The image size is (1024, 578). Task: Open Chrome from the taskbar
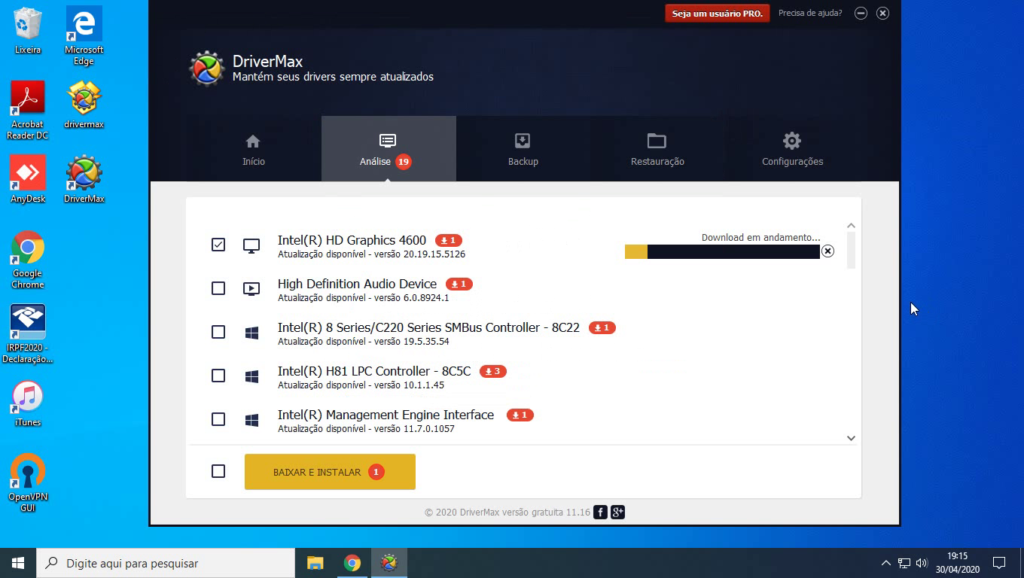point(352,563)
